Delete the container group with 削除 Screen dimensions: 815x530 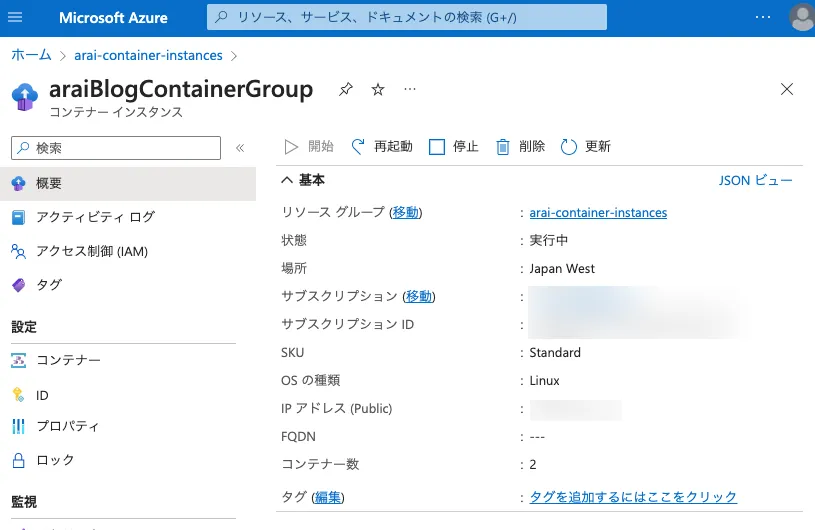point(520,147)
